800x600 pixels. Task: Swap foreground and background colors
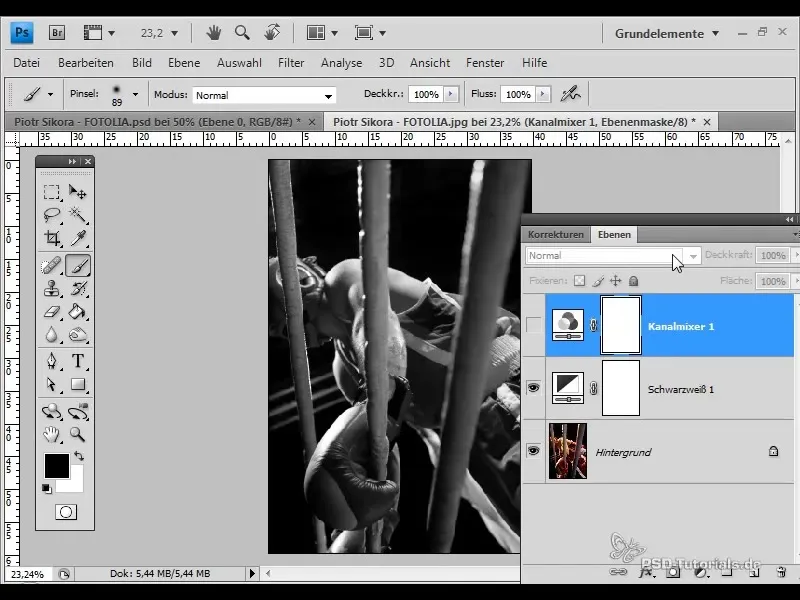(79, 456)
